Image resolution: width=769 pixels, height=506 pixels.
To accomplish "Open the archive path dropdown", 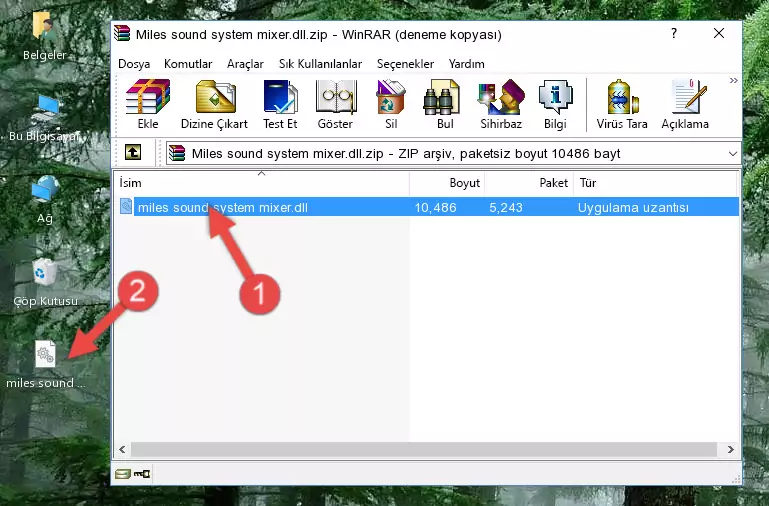I will point(733,153).
